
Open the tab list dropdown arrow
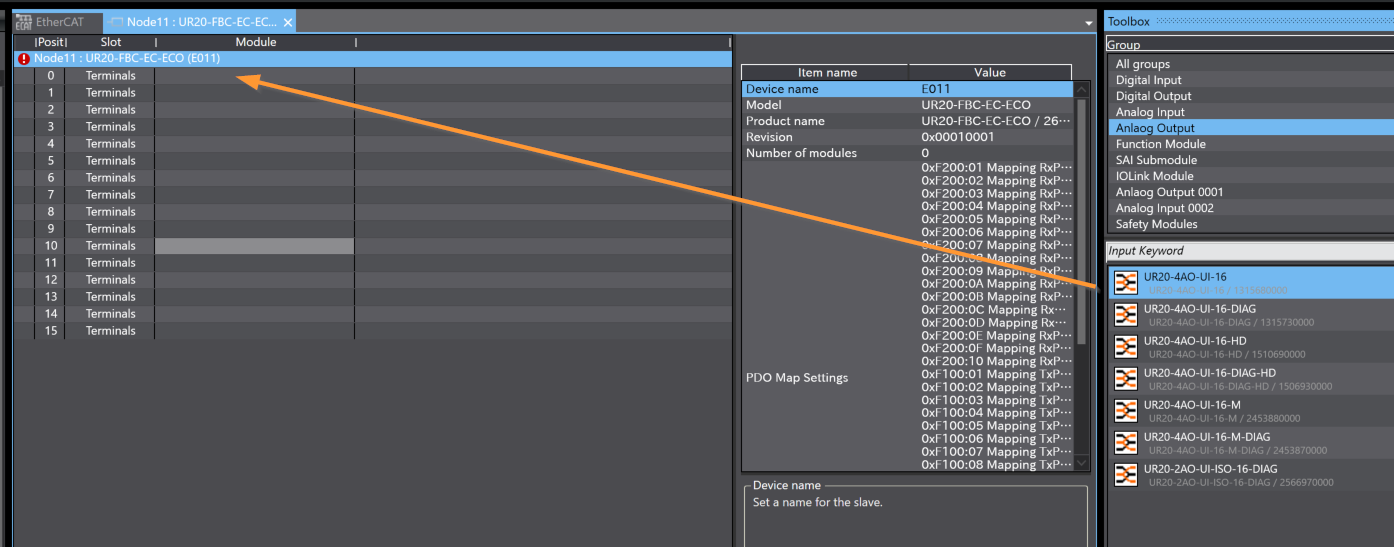tap(1088, 23)
